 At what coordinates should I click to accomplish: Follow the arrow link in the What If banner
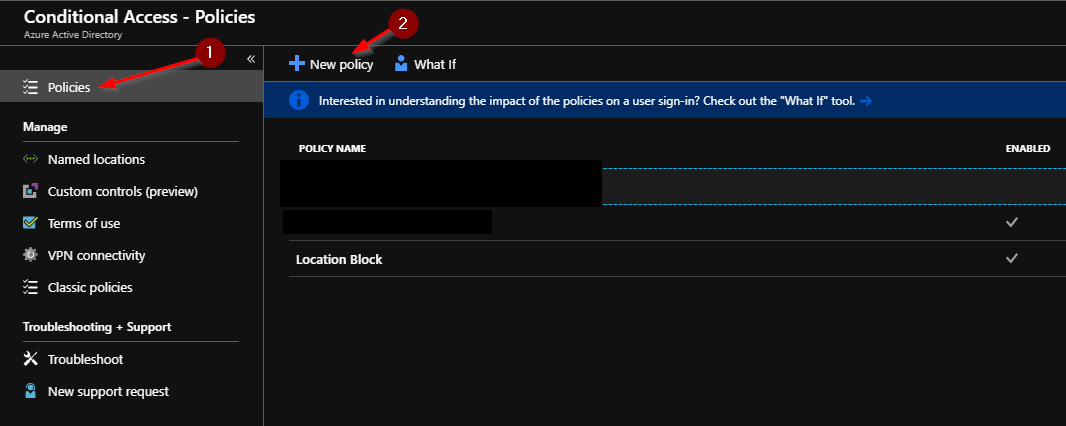click(865, 101)
